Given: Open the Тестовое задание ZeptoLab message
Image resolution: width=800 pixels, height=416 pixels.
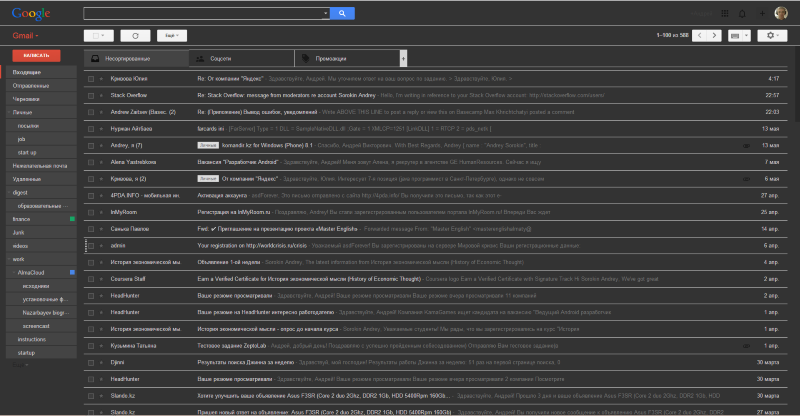Looking at the screenshot, I should (232, 346).
